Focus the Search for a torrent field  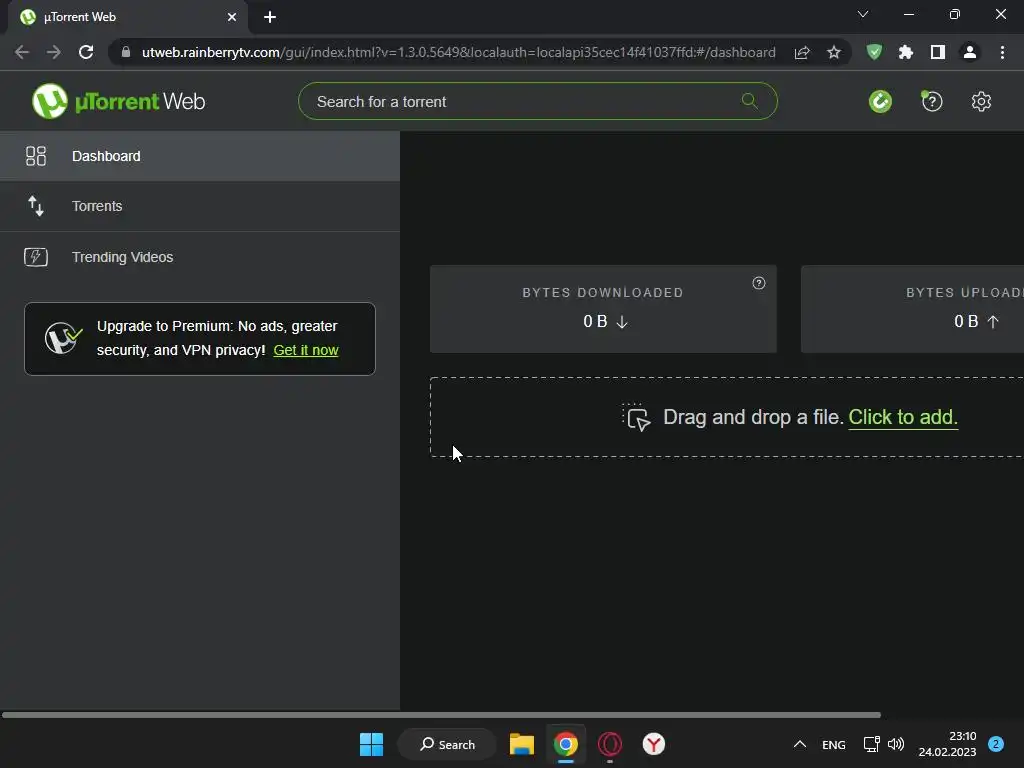point(537,101)
